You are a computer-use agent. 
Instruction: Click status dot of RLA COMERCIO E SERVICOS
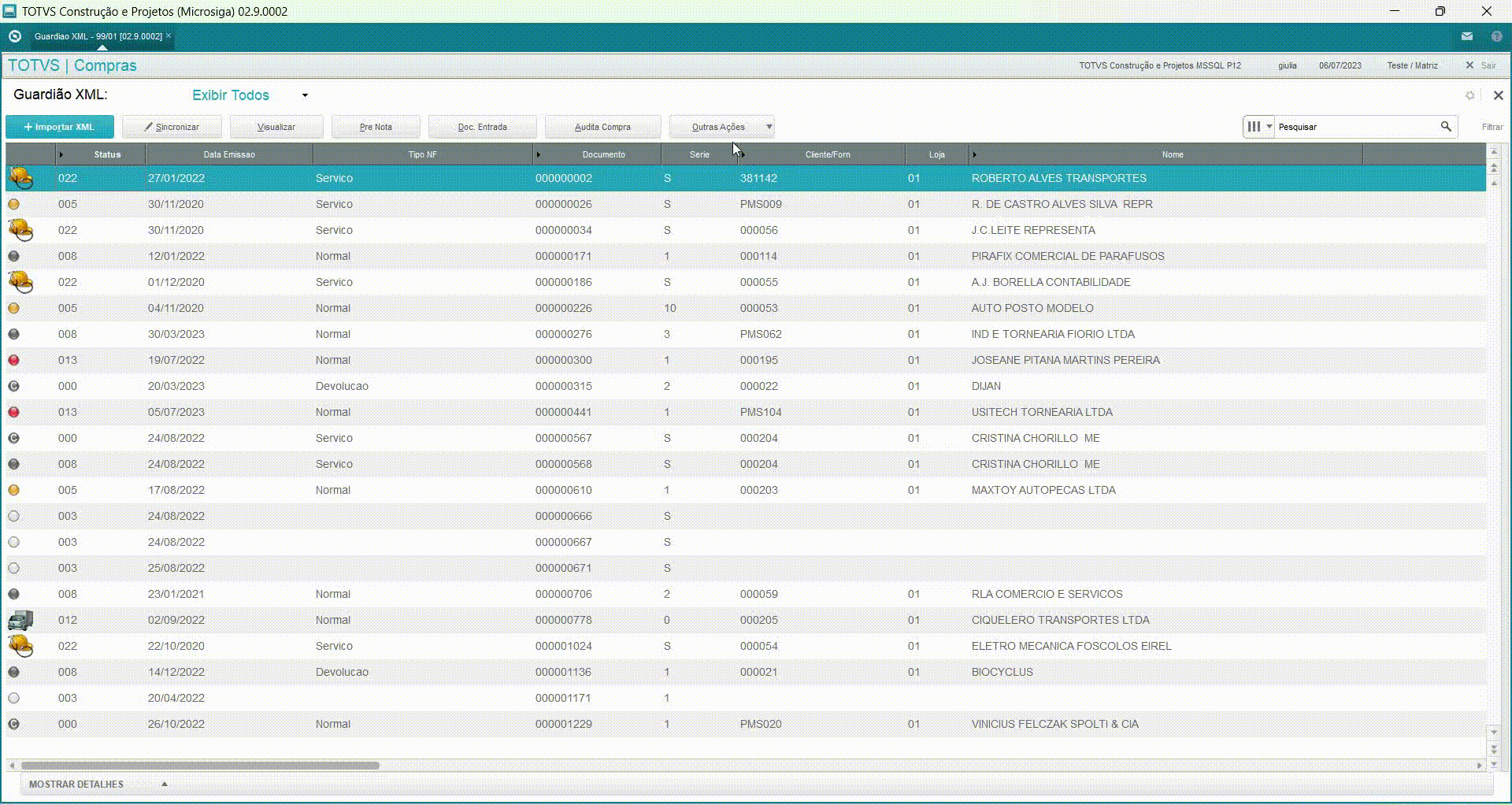(x=13, y=594)
